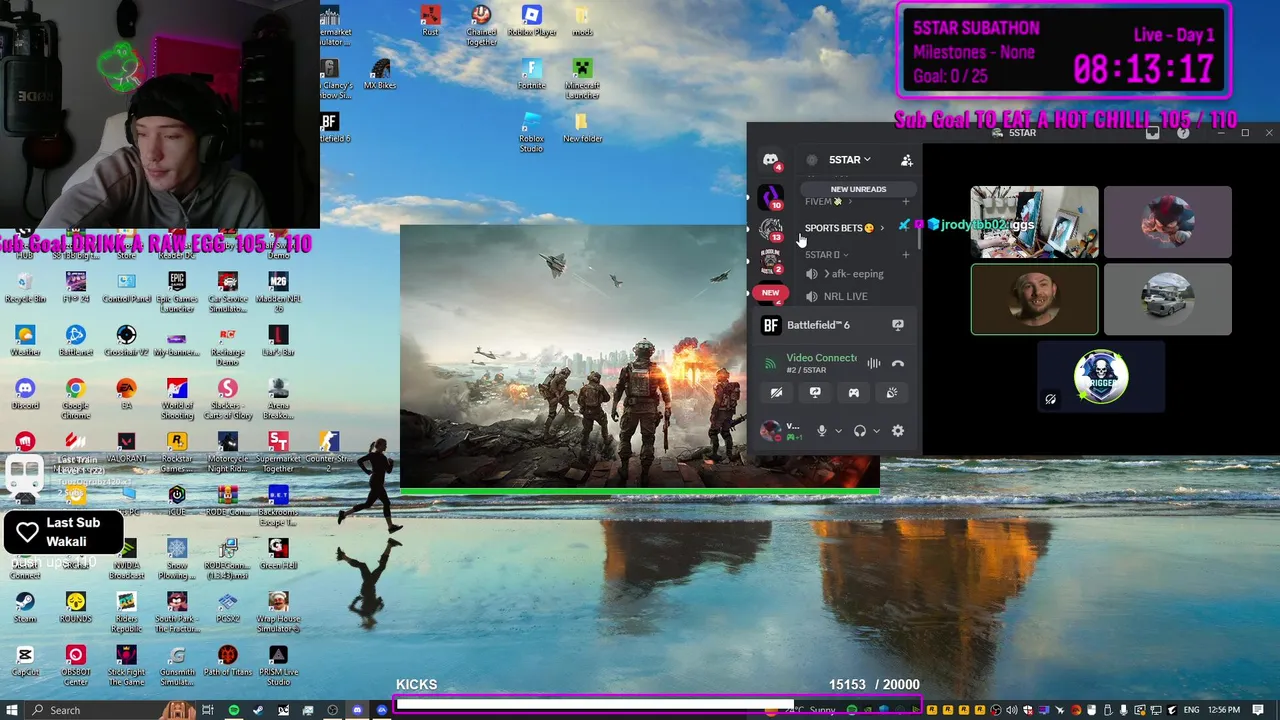The image size is (1280, 720).
Task: Open the Path of Titans desktop icon
Action: 228,661
